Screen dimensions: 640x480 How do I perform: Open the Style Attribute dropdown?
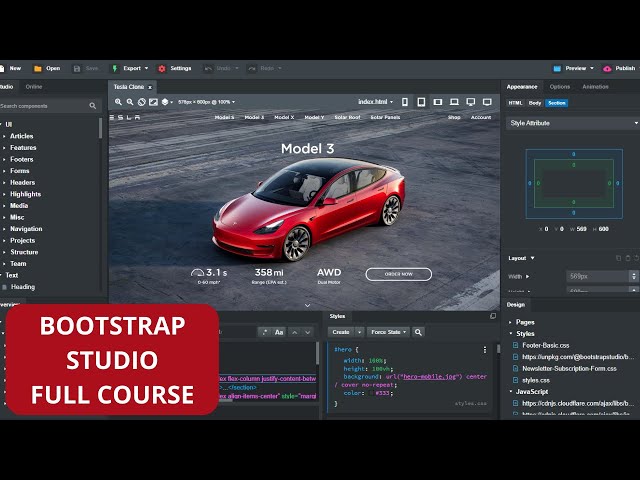coord(573,123)
